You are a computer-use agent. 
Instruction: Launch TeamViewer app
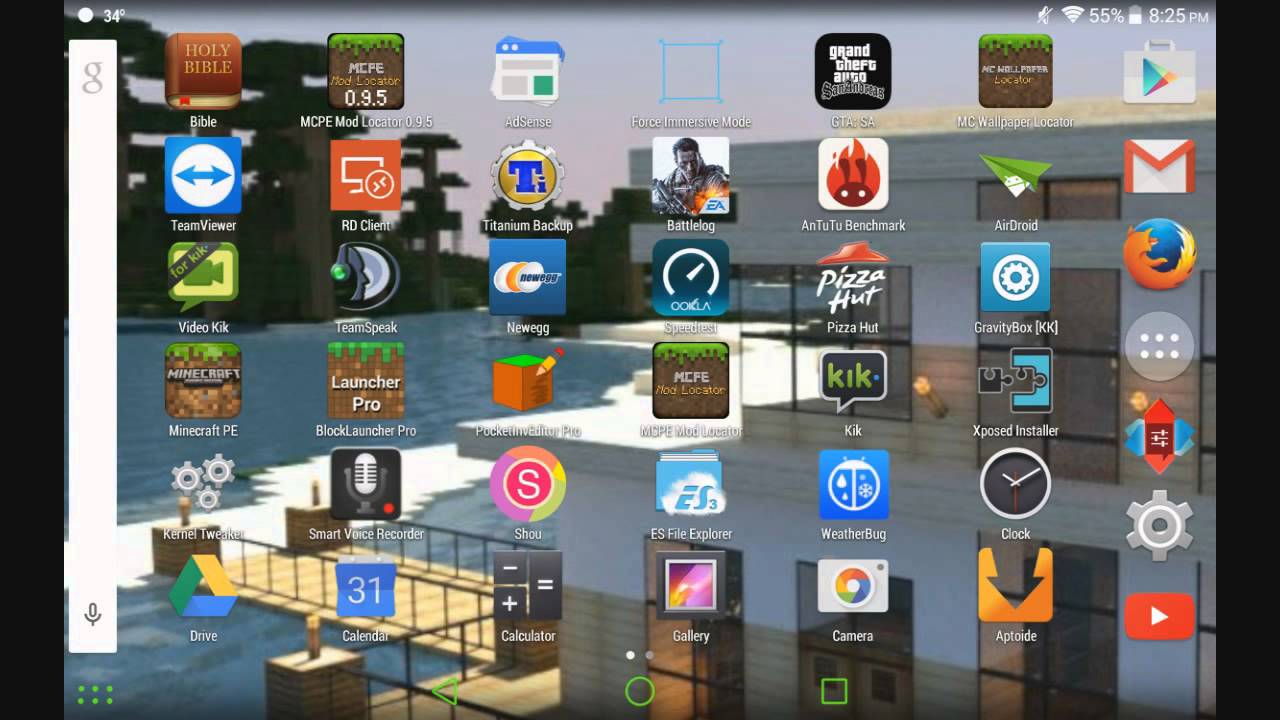point(203,175)
